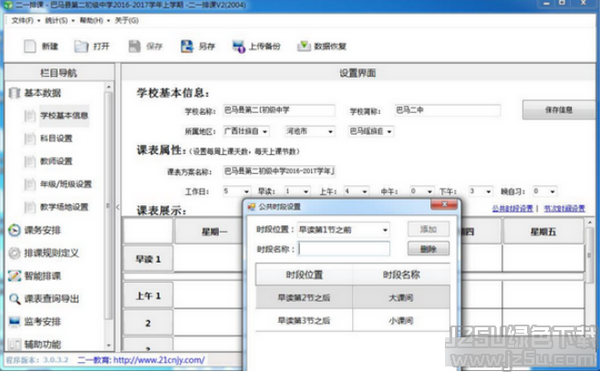Image resolution: width=600 pixels, height=372 pixels.
Task: Open the 关于(G) menu
Action: click(x=127, y=20)
